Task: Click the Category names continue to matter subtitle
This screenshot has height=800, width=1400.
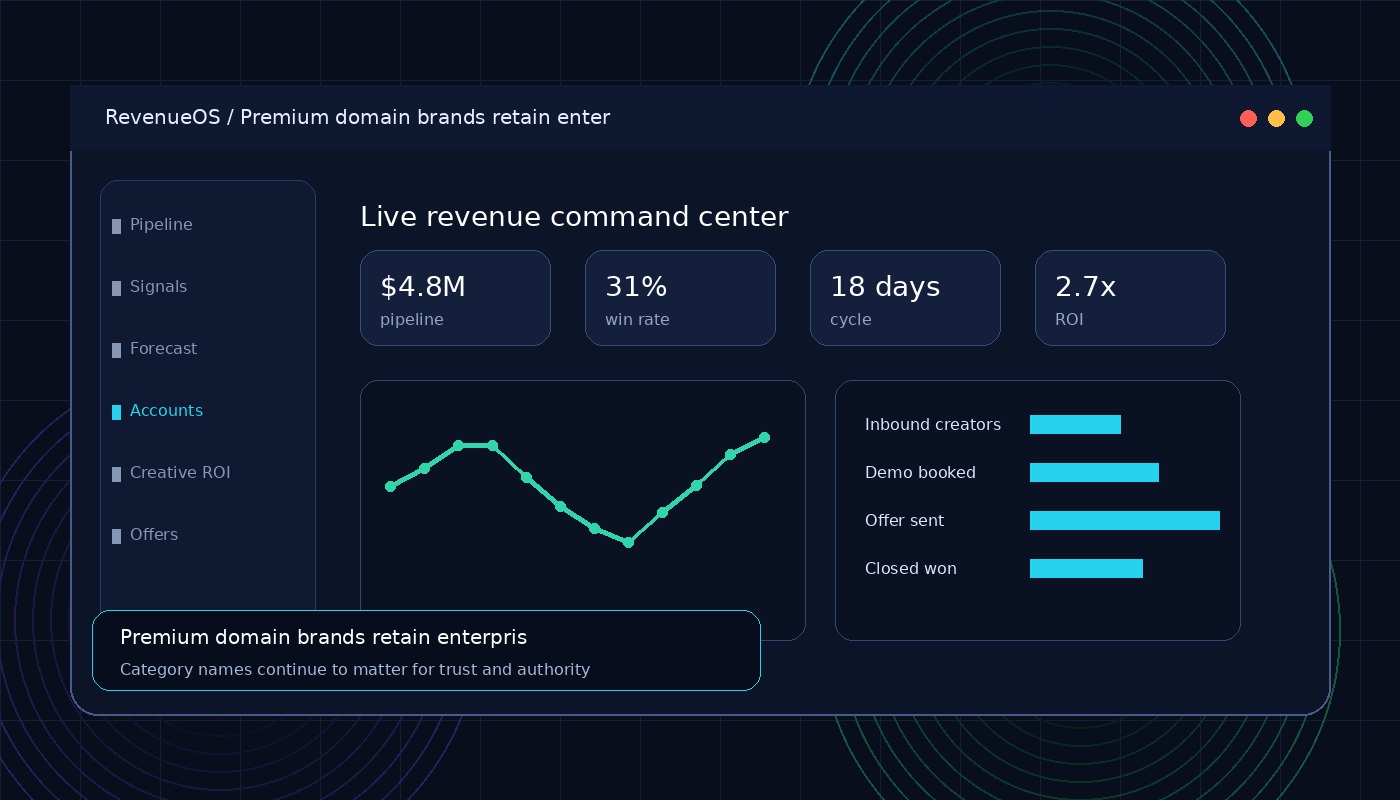Action: [355, 669]
